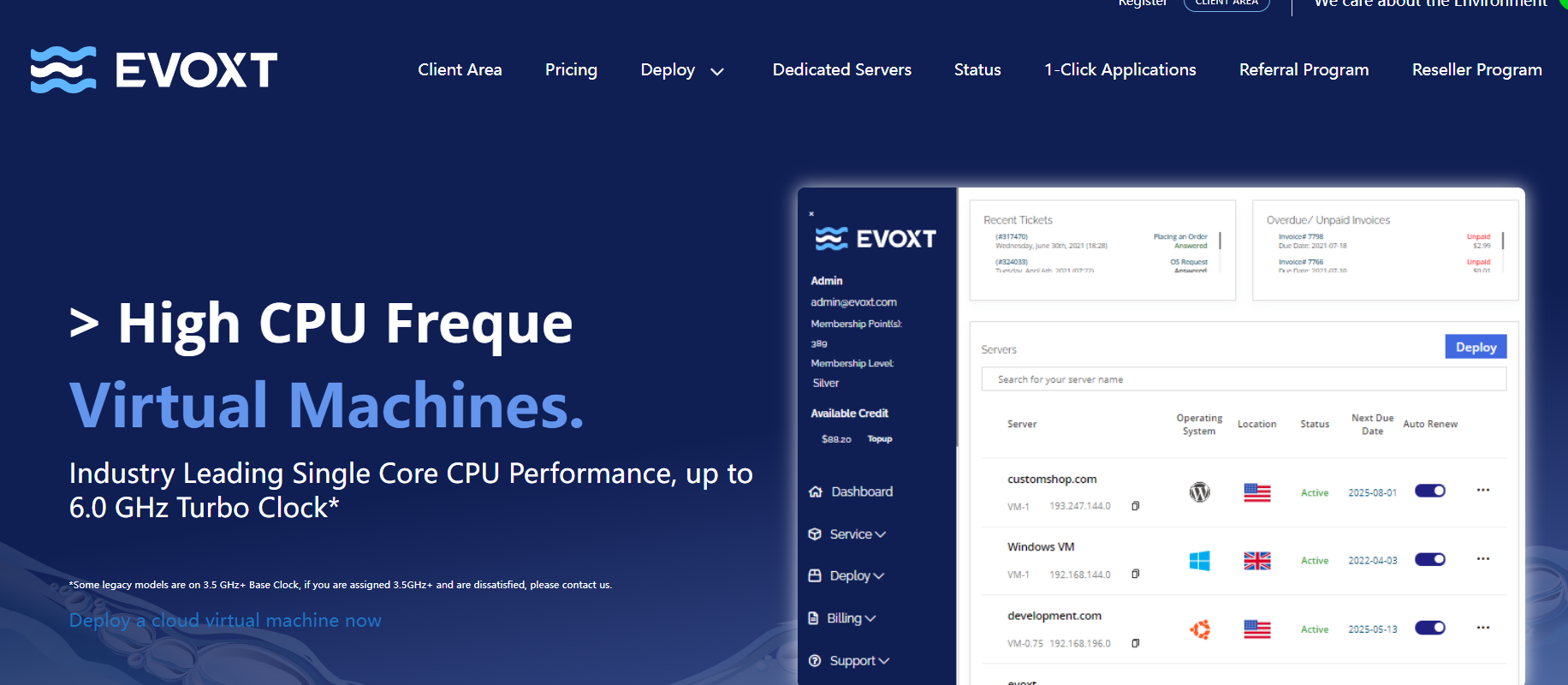The width and height of the screenshot is (1568, 685).
Task: Open Referral Program page
Action: [x=1304, y=70]
